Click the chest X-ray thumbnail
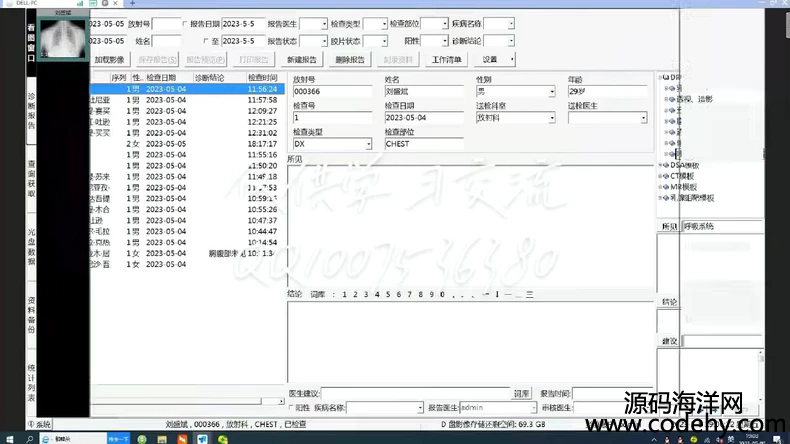790x444 pixels. 62,38
